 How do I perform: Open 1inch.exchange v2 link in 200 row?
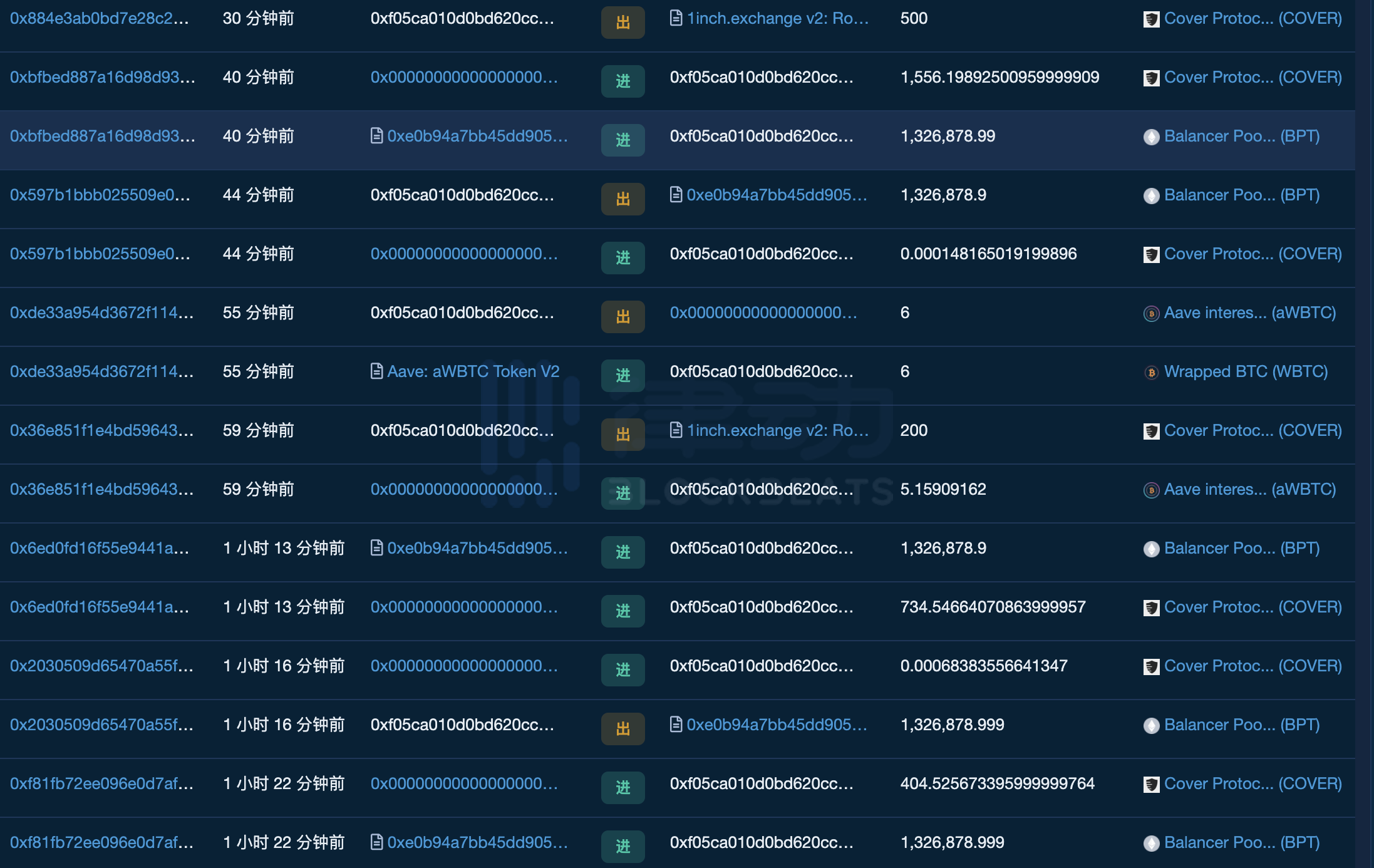(778, 430)
